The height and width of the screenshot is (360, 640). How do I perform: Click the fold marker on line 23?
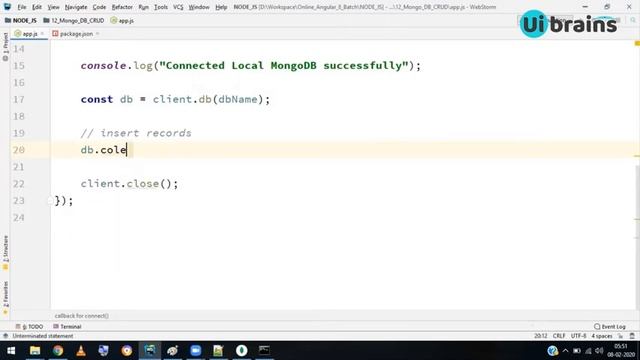pos(51,200)
